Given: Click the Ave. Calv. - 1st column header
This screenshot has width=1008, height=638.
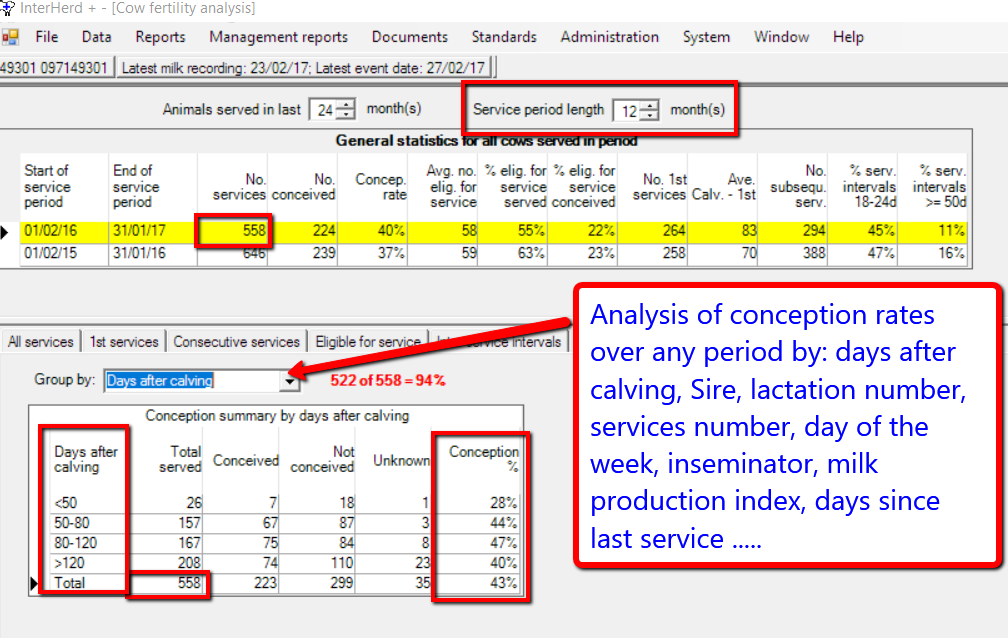Looking at the screenshot, I should (x=723, y=187).
